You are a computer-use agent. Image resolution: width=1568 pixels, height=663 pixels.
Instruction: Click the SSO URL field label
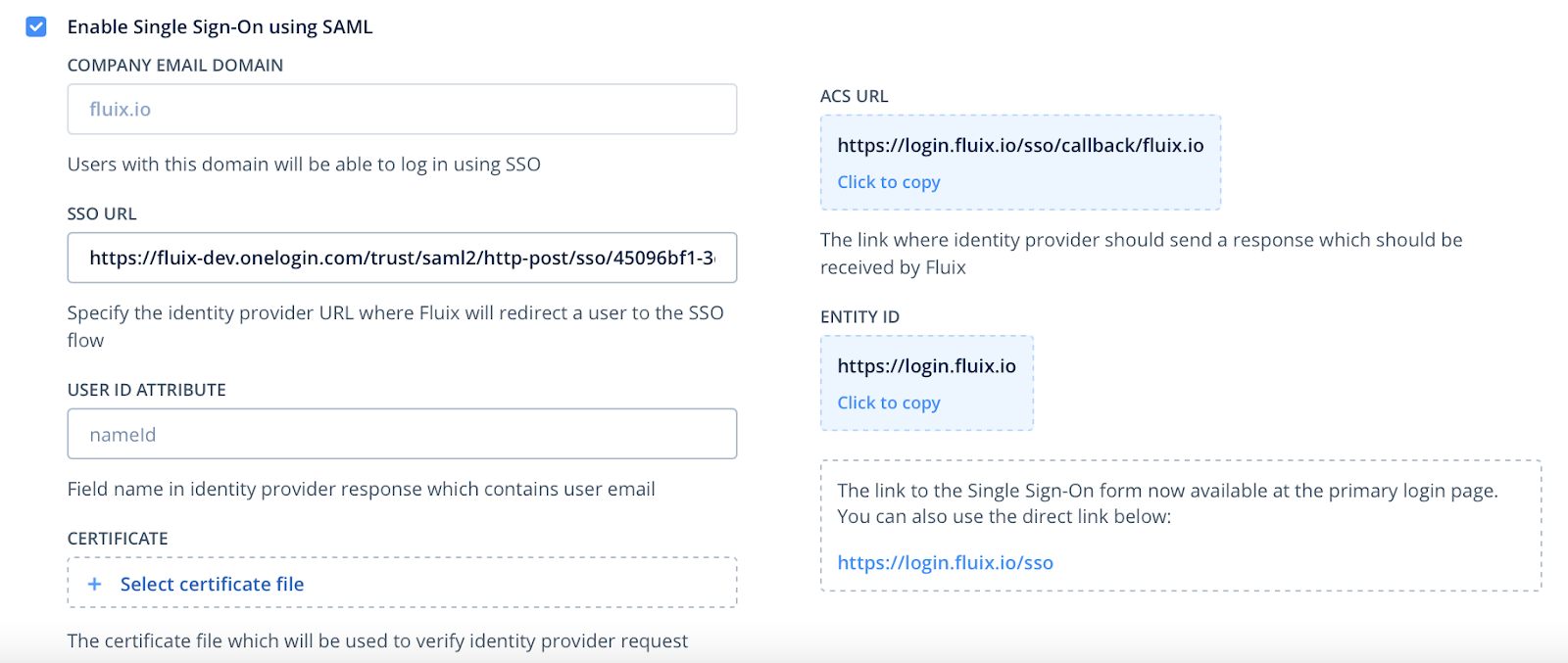[x=102, y=213]
